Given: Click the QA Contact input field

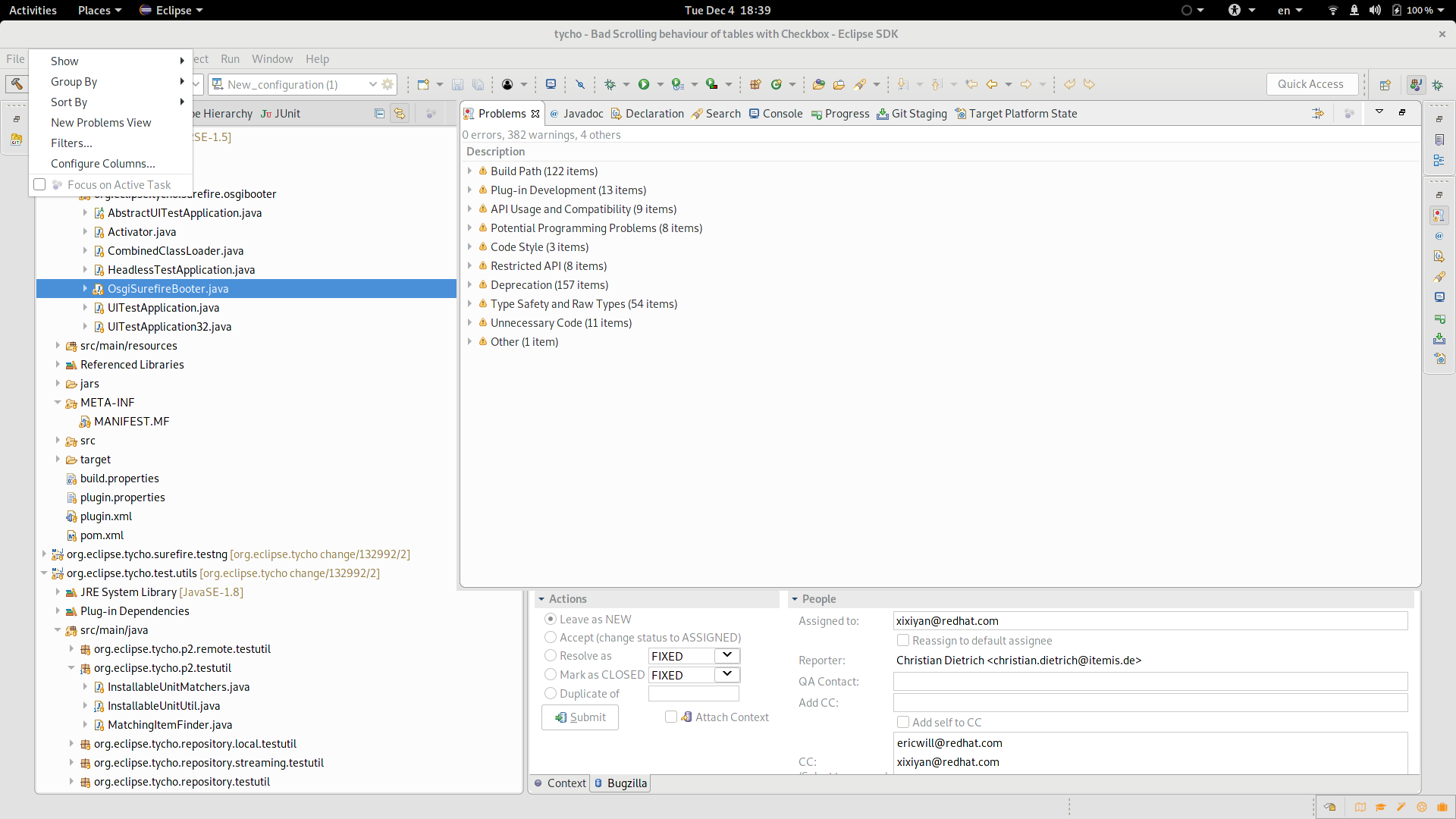Looking at the screenshot, I should [1150, 682].
